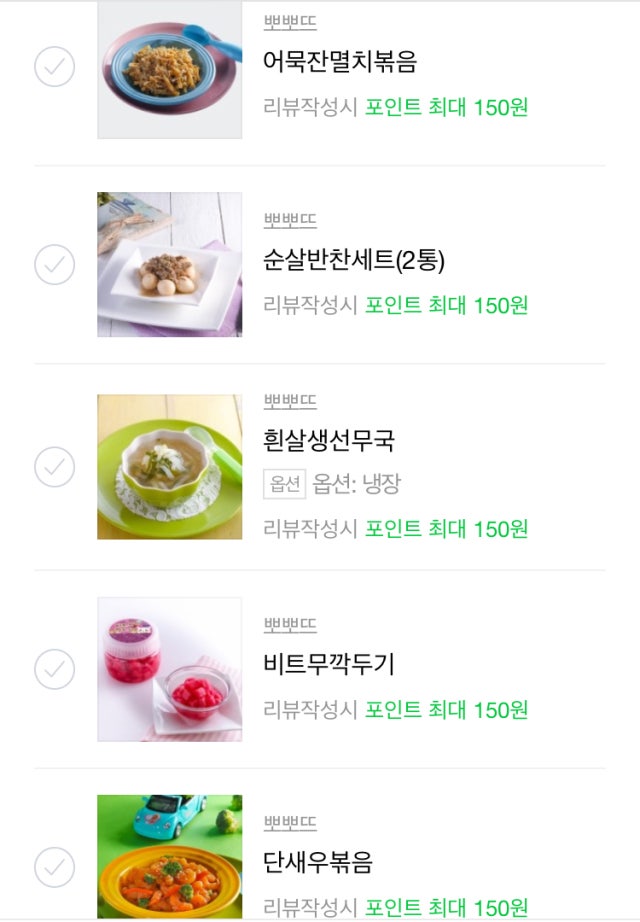The height and width of the screenshot is (922, 640).
Task: Tap the 순살반찬세트 product image
Action: (169, 264)
